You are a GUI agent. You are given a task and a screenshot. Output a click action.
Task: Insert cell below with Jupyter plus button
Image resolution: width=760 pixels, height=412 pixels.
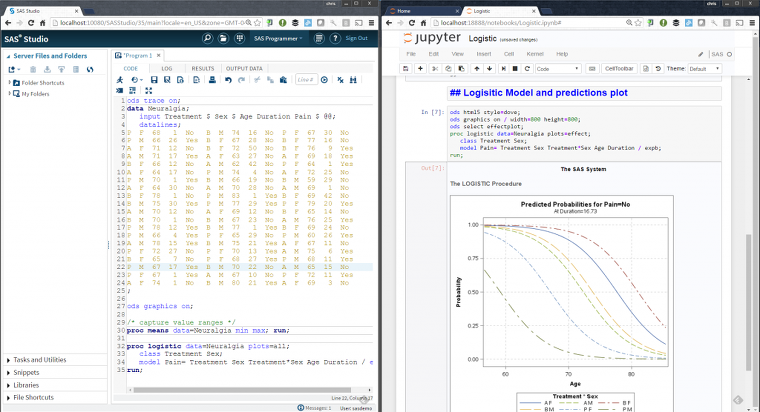click(x=421, y=68)
